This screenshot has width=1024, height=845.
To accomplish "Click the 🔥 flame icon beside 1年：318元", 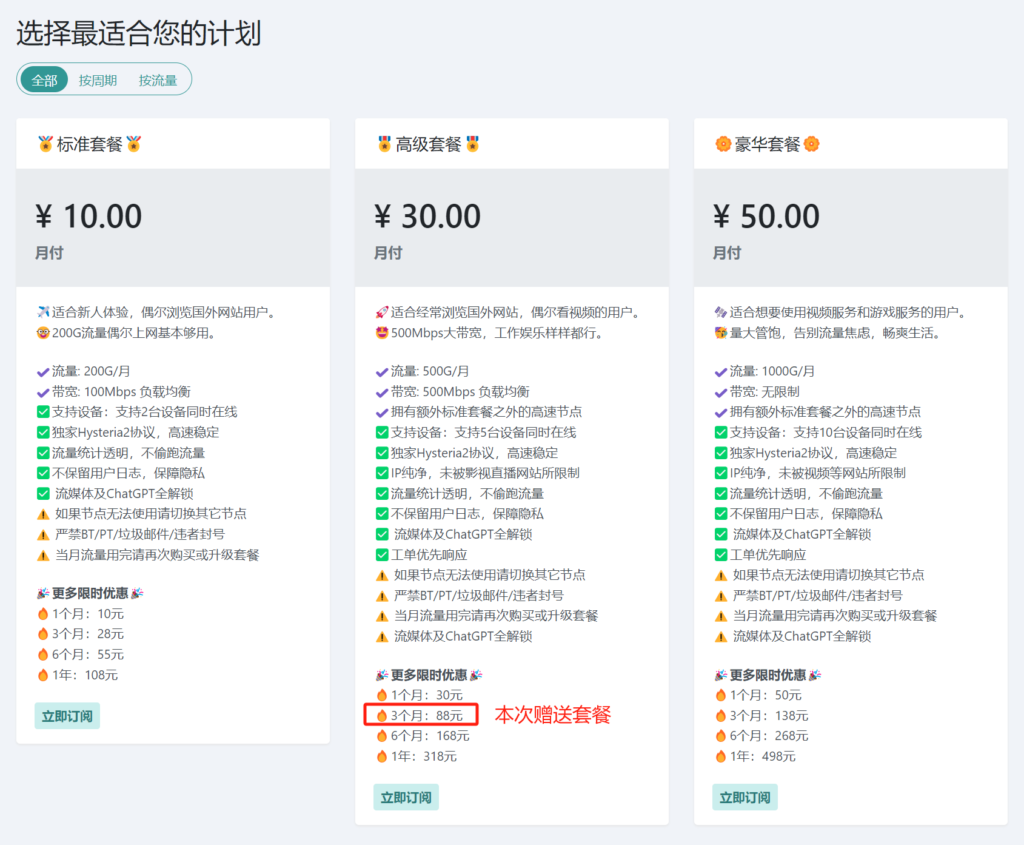I will pos(381,757).
